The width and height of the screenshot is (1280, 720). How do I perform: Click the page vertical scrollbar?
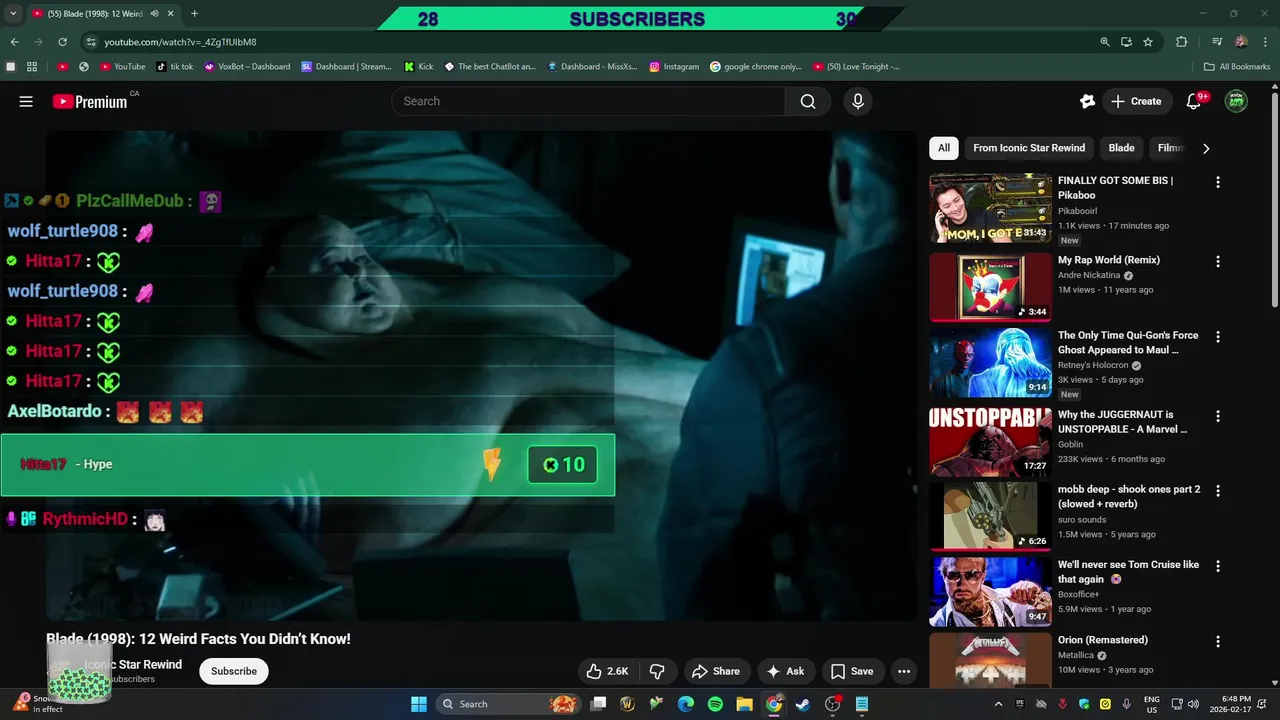(1274, 200)
